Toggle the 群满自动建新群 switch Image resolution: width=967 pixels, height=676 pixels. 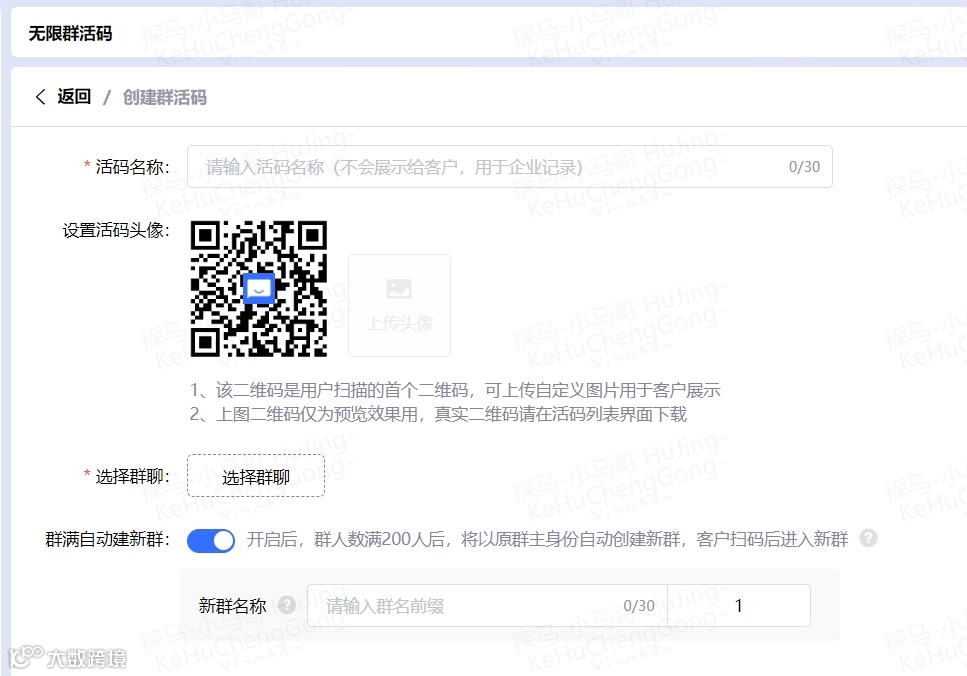[211, 540]
